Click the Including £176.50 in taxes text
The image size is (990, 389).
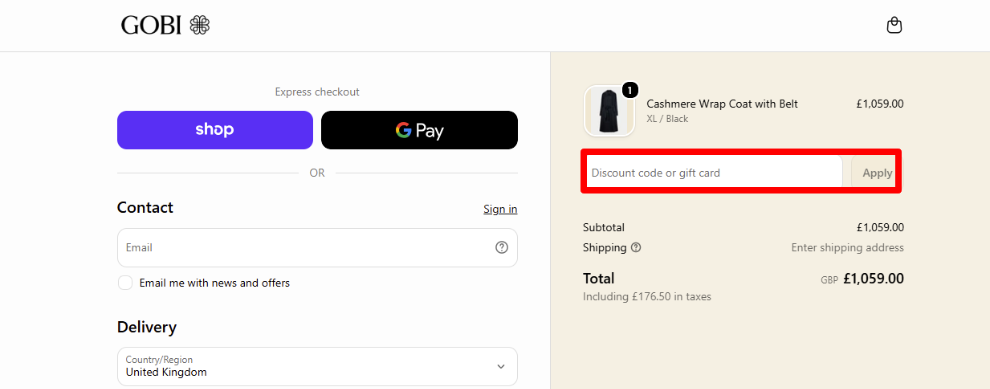(x=647, y=296)
